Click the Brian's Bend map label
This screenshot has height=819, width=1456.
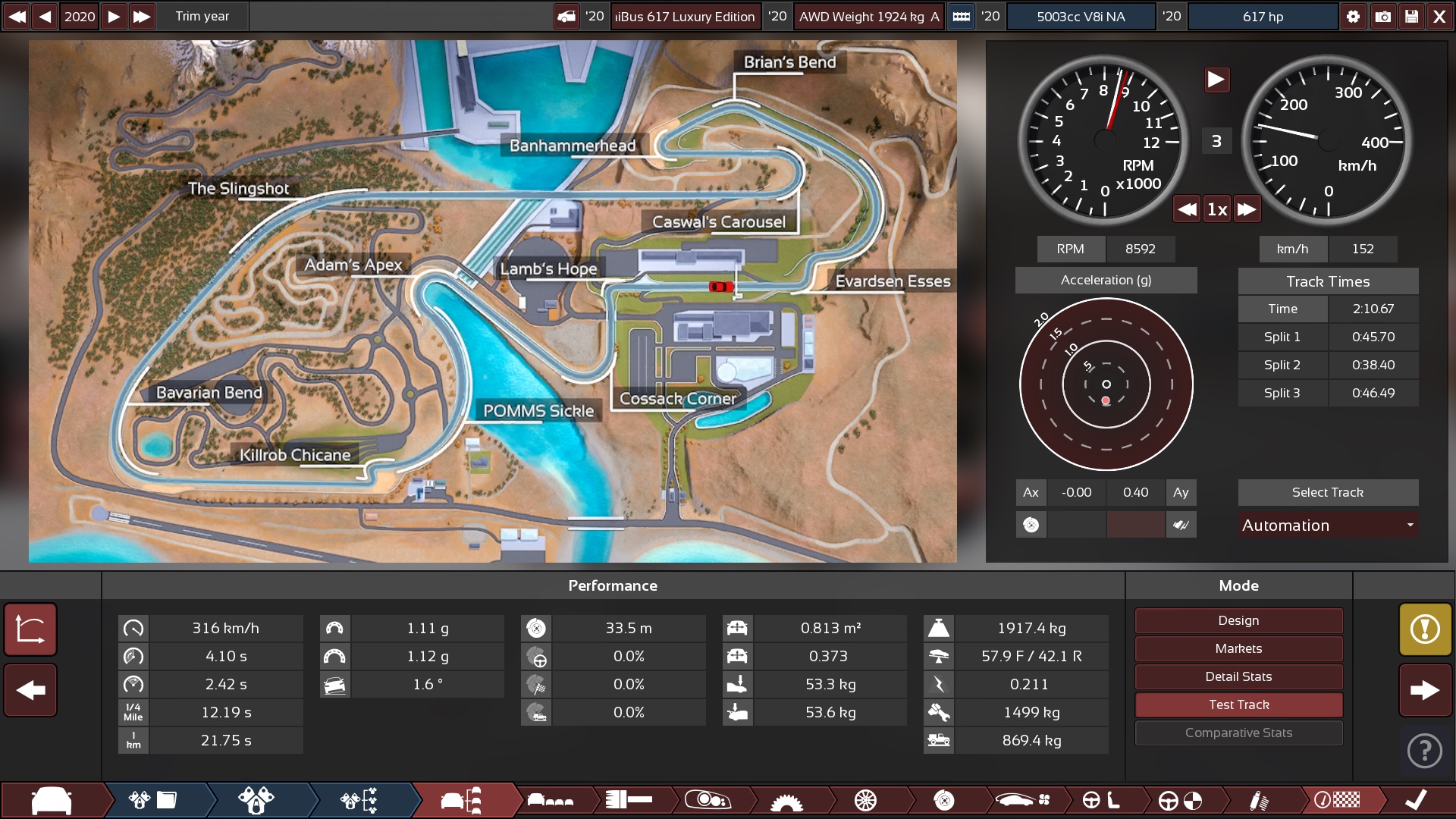click(x=789, y=62)
